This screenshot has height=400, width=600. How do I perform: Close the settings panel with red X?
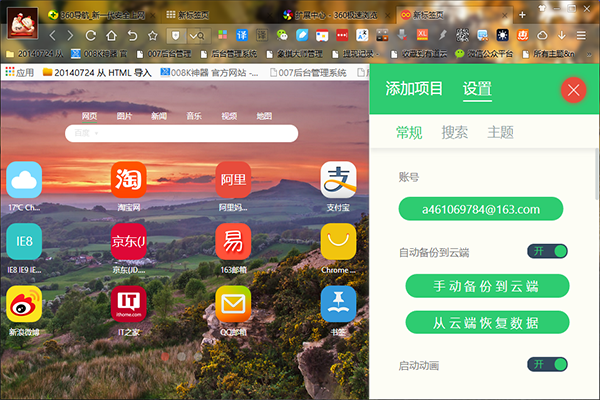tap(573, 90)
